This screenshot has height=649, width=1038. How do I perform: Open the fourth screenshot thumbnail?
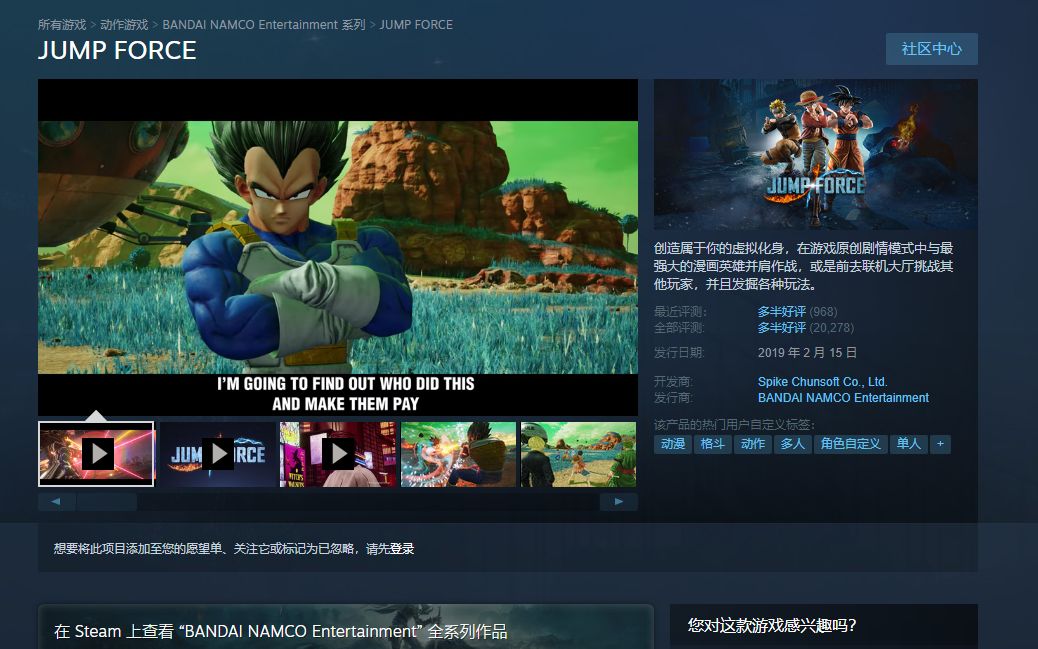[458, 454]
